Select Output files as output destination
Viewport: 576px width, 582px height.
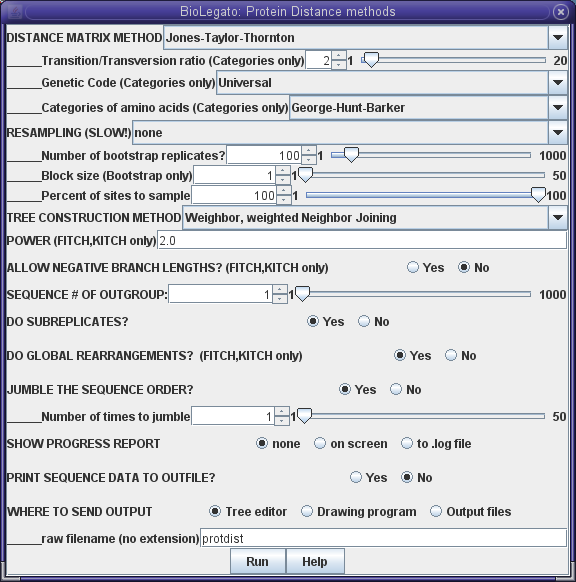(x=471, y=511)
